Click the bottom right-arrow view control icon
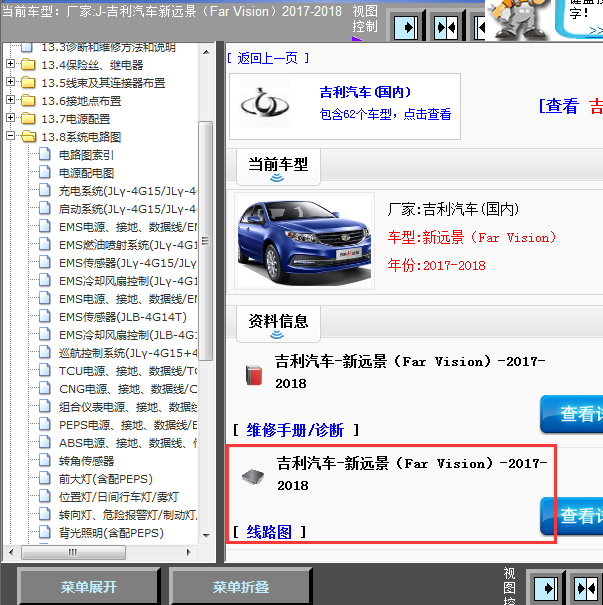Screen dimensions: 603x605 546,588
